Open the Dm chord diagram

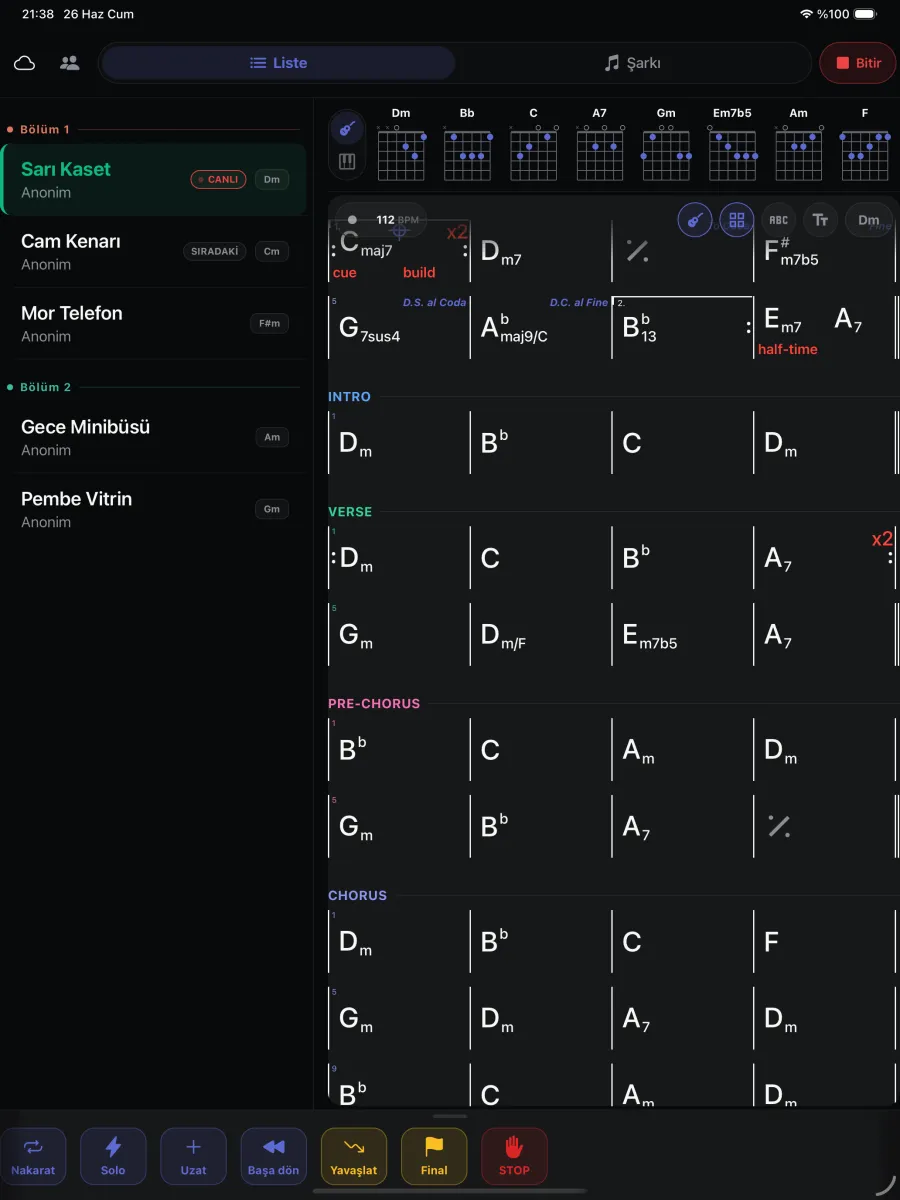(x=401, y=144)
